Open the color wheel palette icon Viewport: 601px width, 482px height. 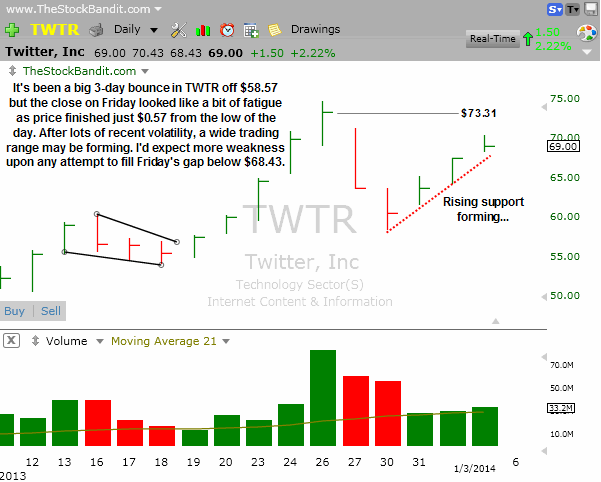click(x=587, y=33)
